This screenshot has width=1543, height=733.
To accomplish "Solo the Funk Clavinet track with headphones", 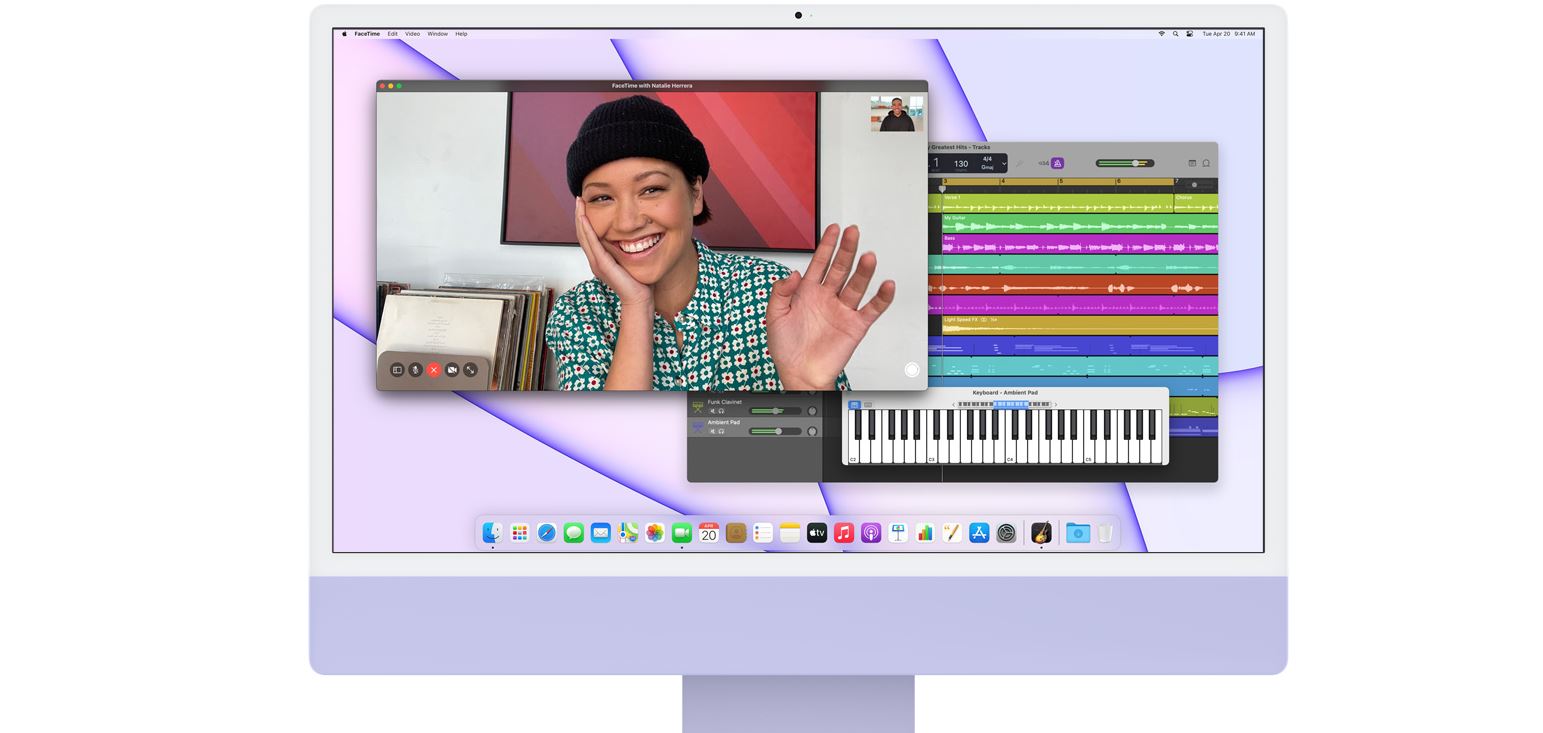I will [721, 411].
